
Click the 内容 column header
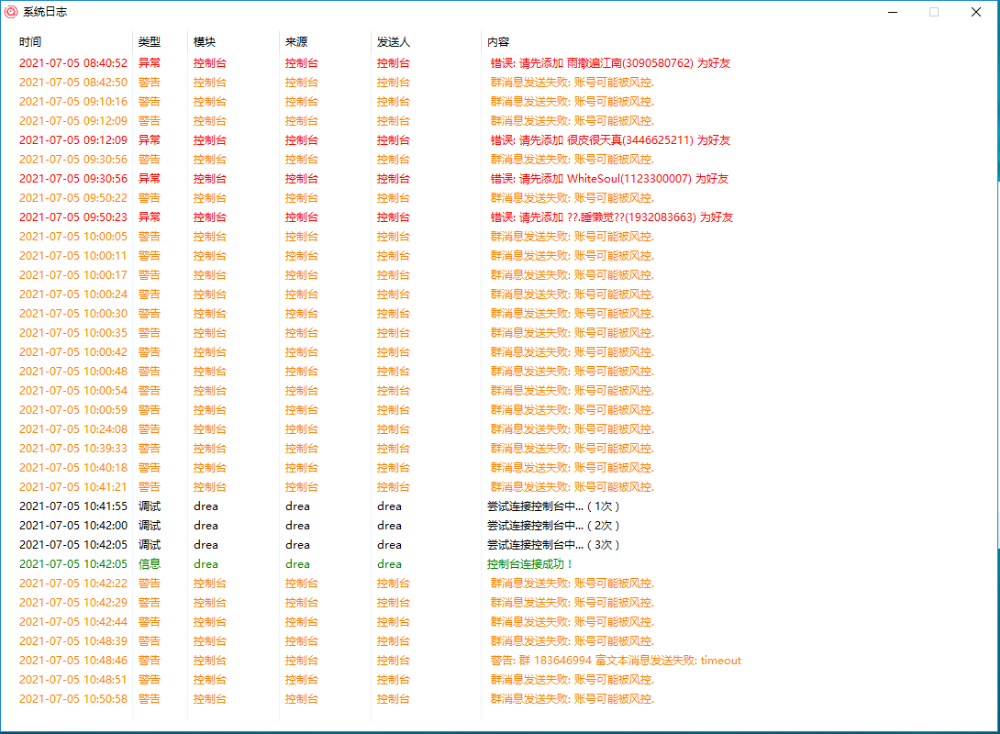point(498,42)
